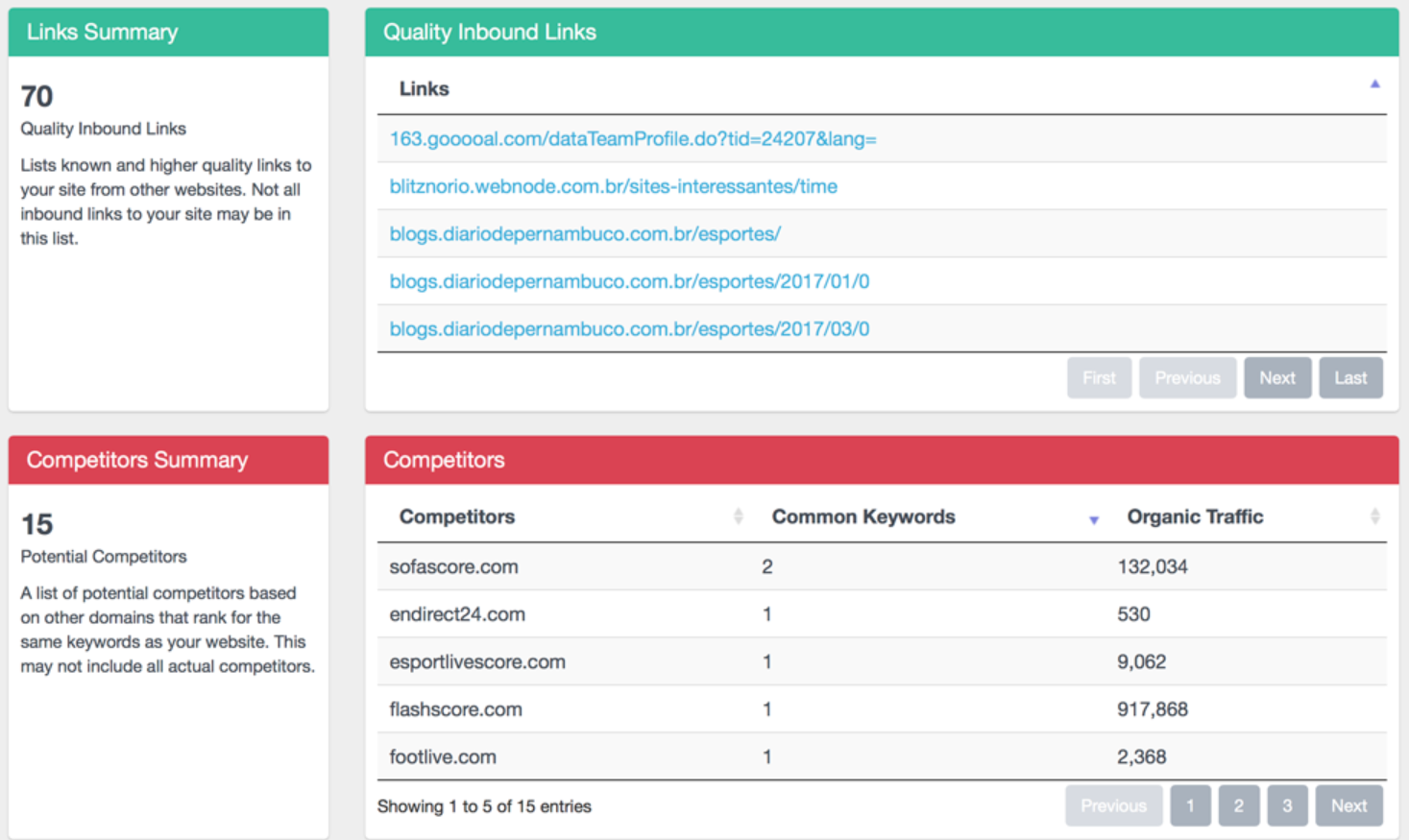Open the esportes/2017/03/0 blog link
Image resolution: width=1409 pixels, height=840 pixels.
tap(629, 329)
